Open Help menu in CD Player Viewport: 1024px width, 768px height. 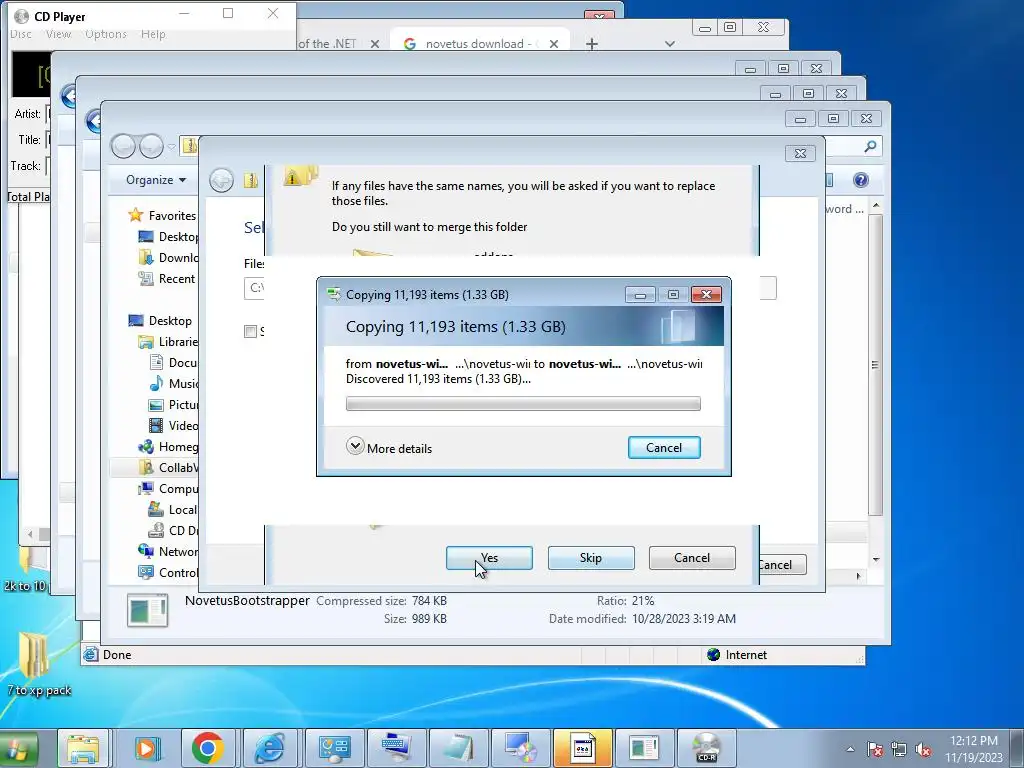coord(153,34)
